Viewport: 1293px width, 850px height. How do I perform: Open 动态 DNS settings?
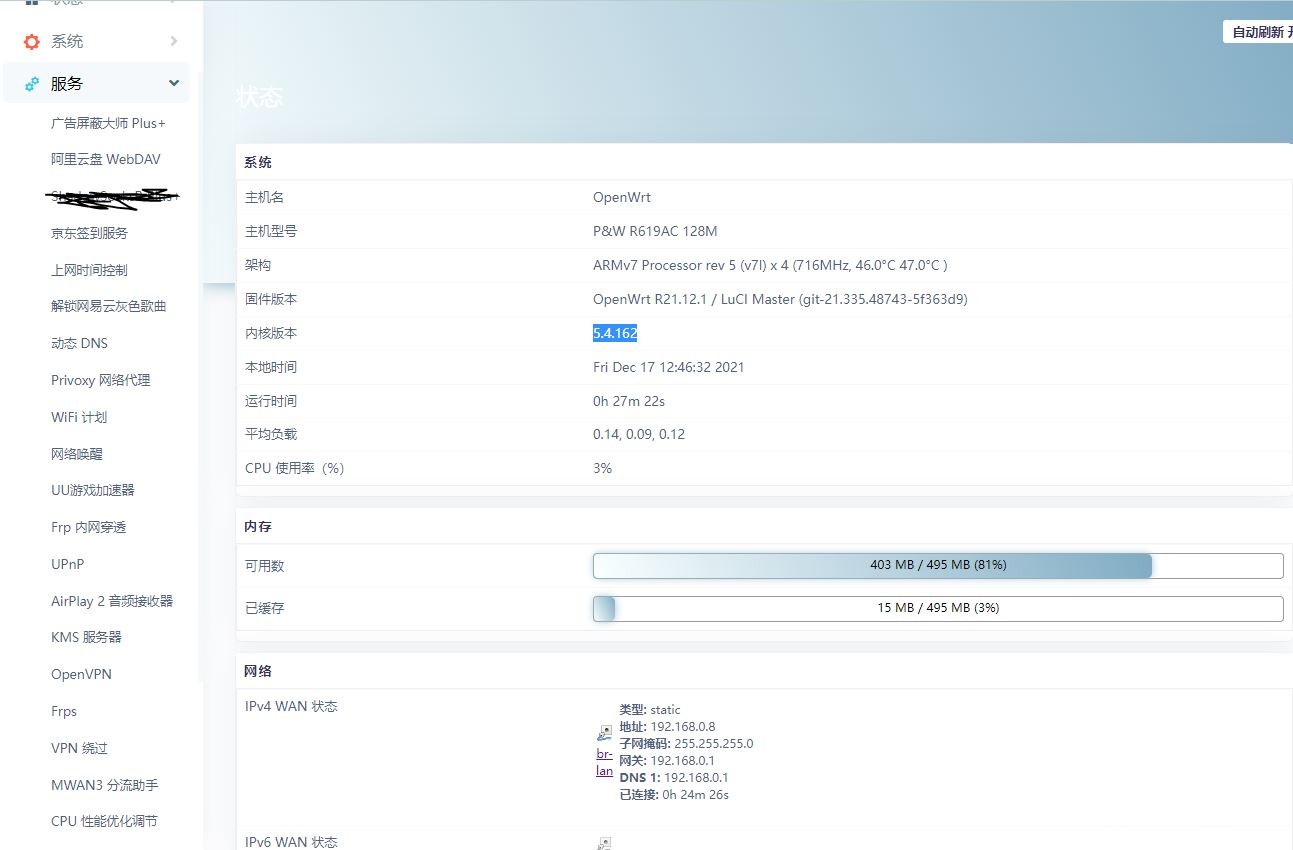tap(79, 343)
